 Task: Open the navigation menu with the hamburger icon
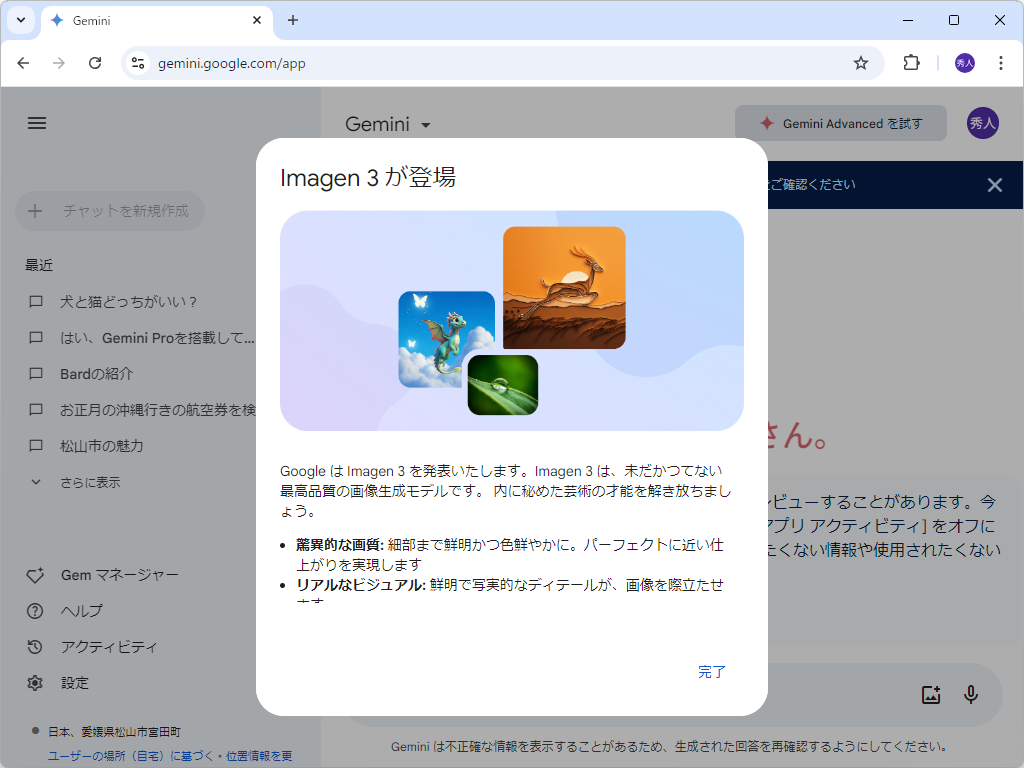37,123
